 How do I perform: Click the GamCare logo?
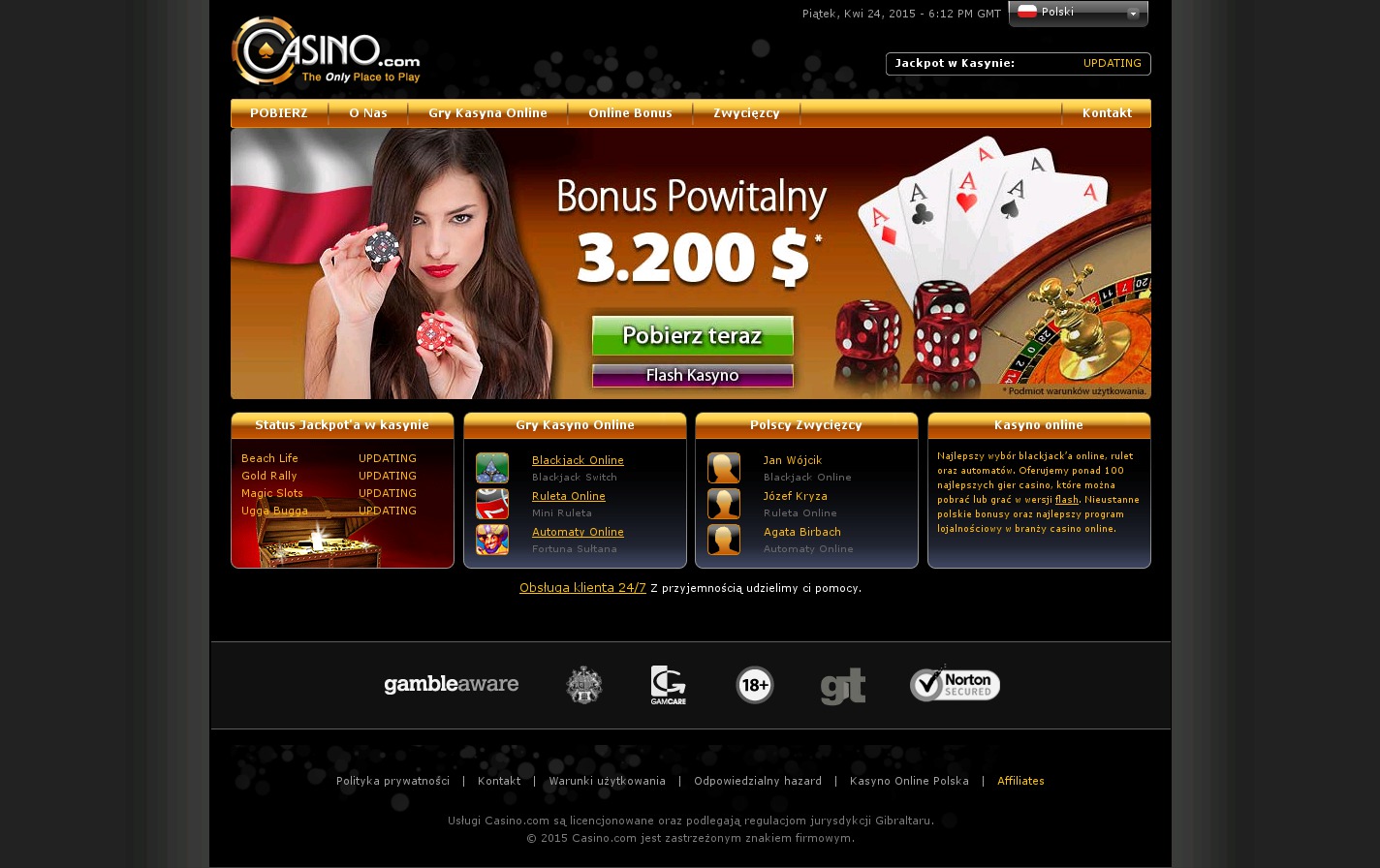pos(669,685)
